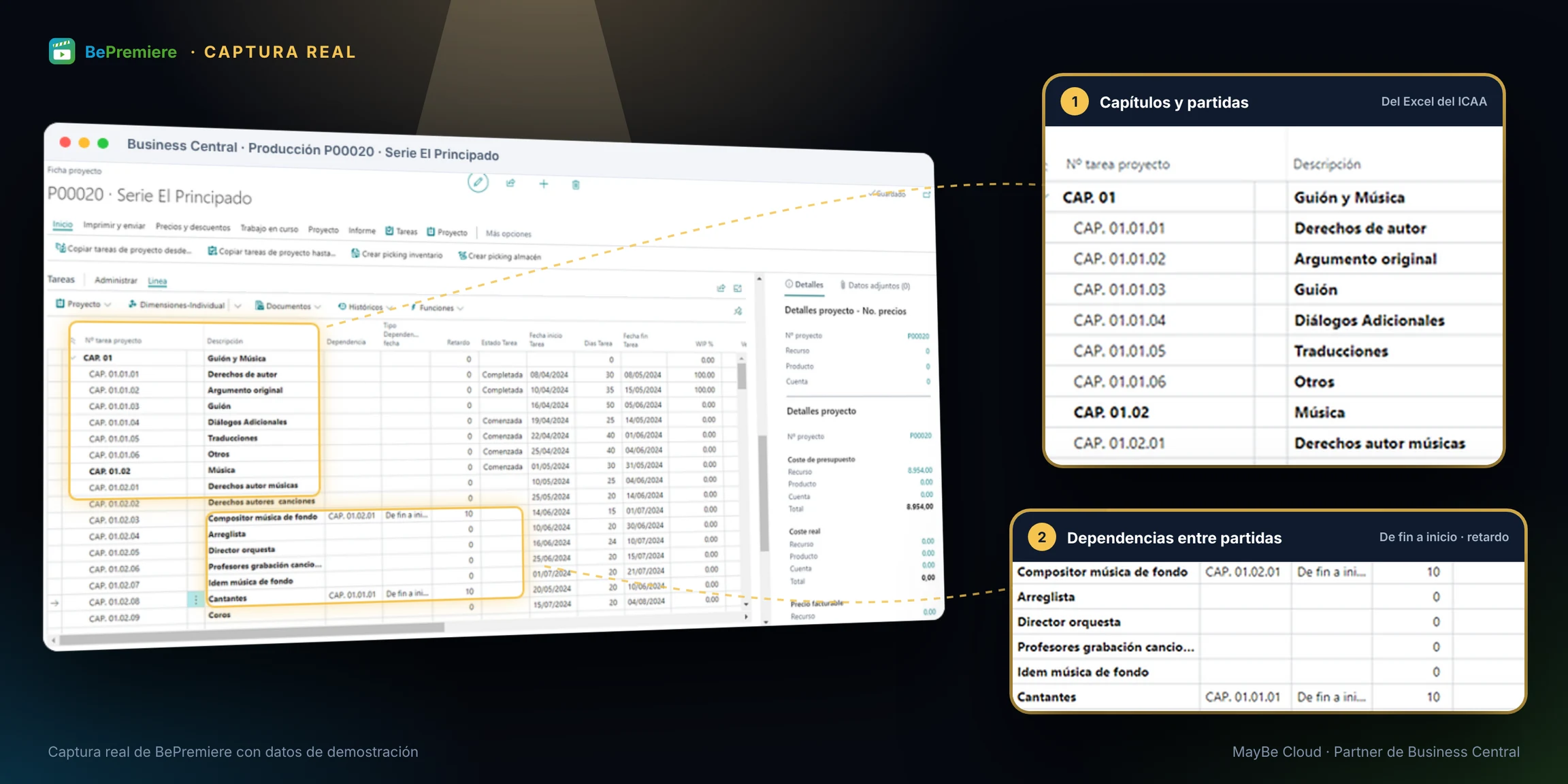The height and width of the screenshot is (784, 1568).
Task: Click the task grid vertical scrollbar thumb
Action: [742, 376]
